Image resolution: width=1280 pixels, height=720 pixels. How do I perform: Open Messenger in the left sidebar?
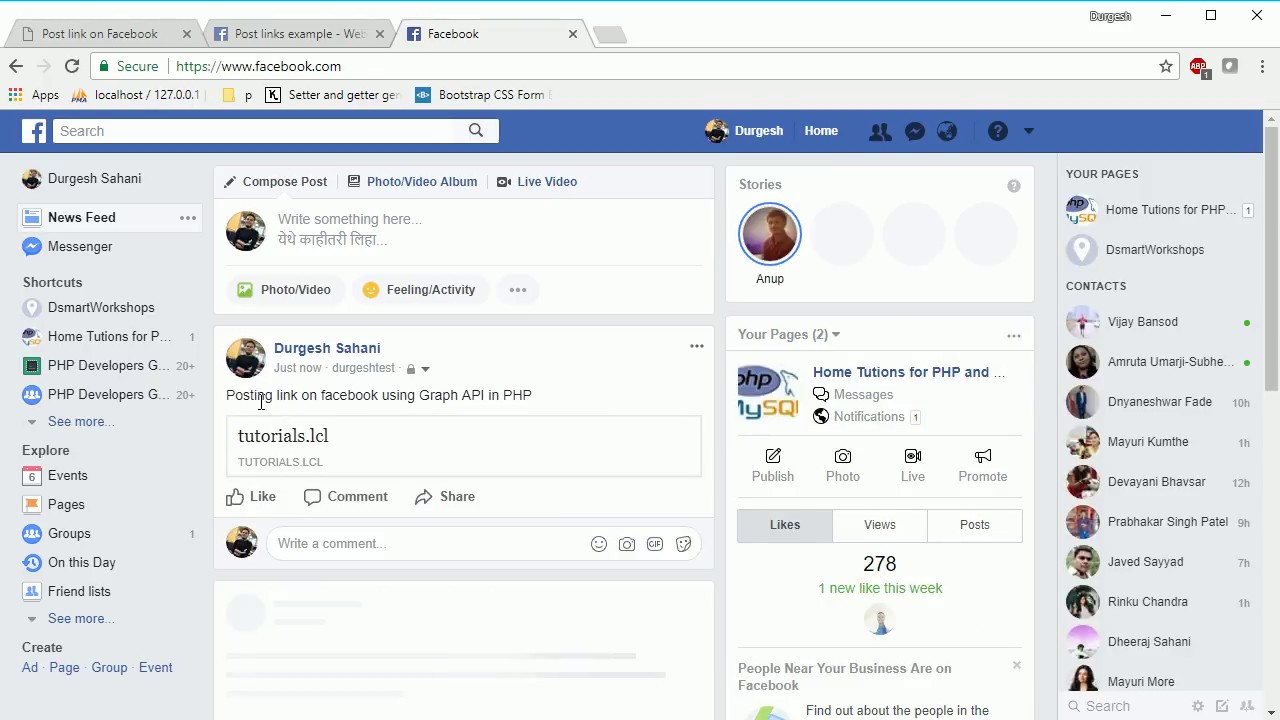80,246
